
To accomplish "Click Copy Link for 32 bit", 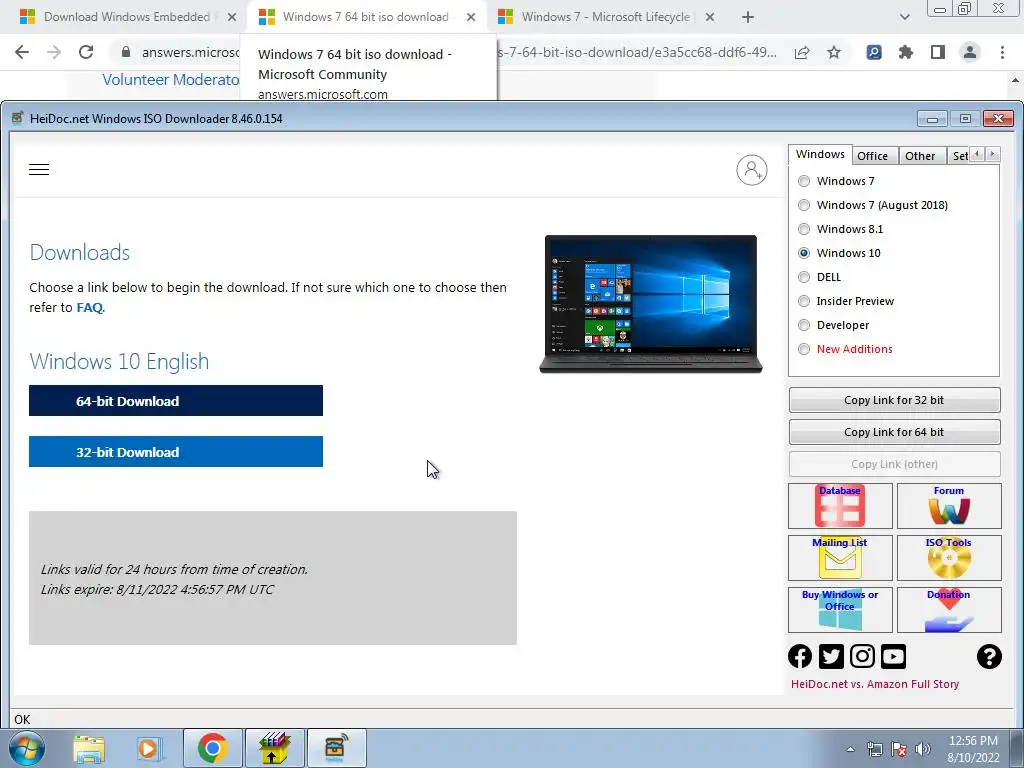I will tap(894, 400).
